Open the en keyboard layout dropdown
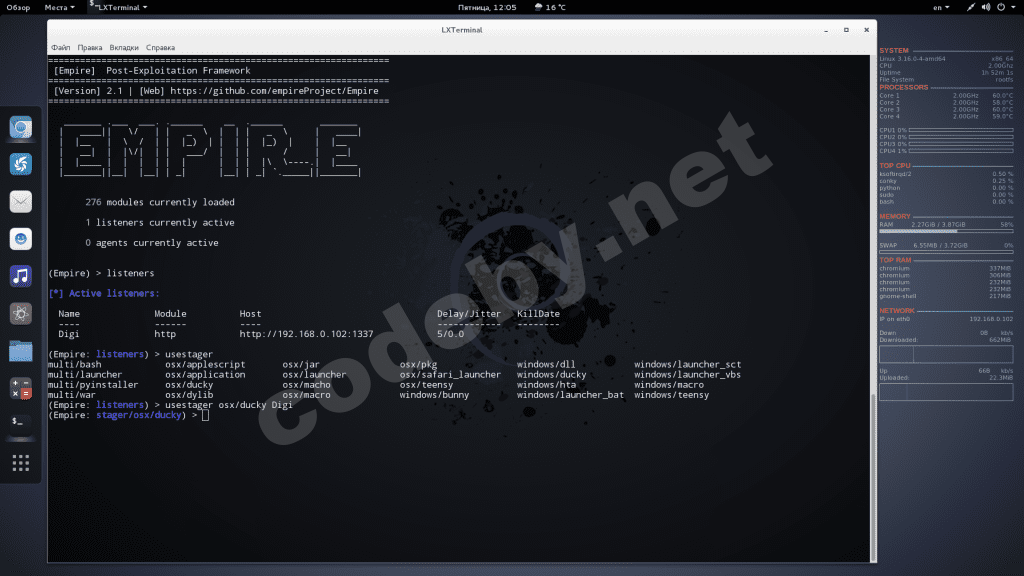The image size is (1024, 576). coord(941,7)
